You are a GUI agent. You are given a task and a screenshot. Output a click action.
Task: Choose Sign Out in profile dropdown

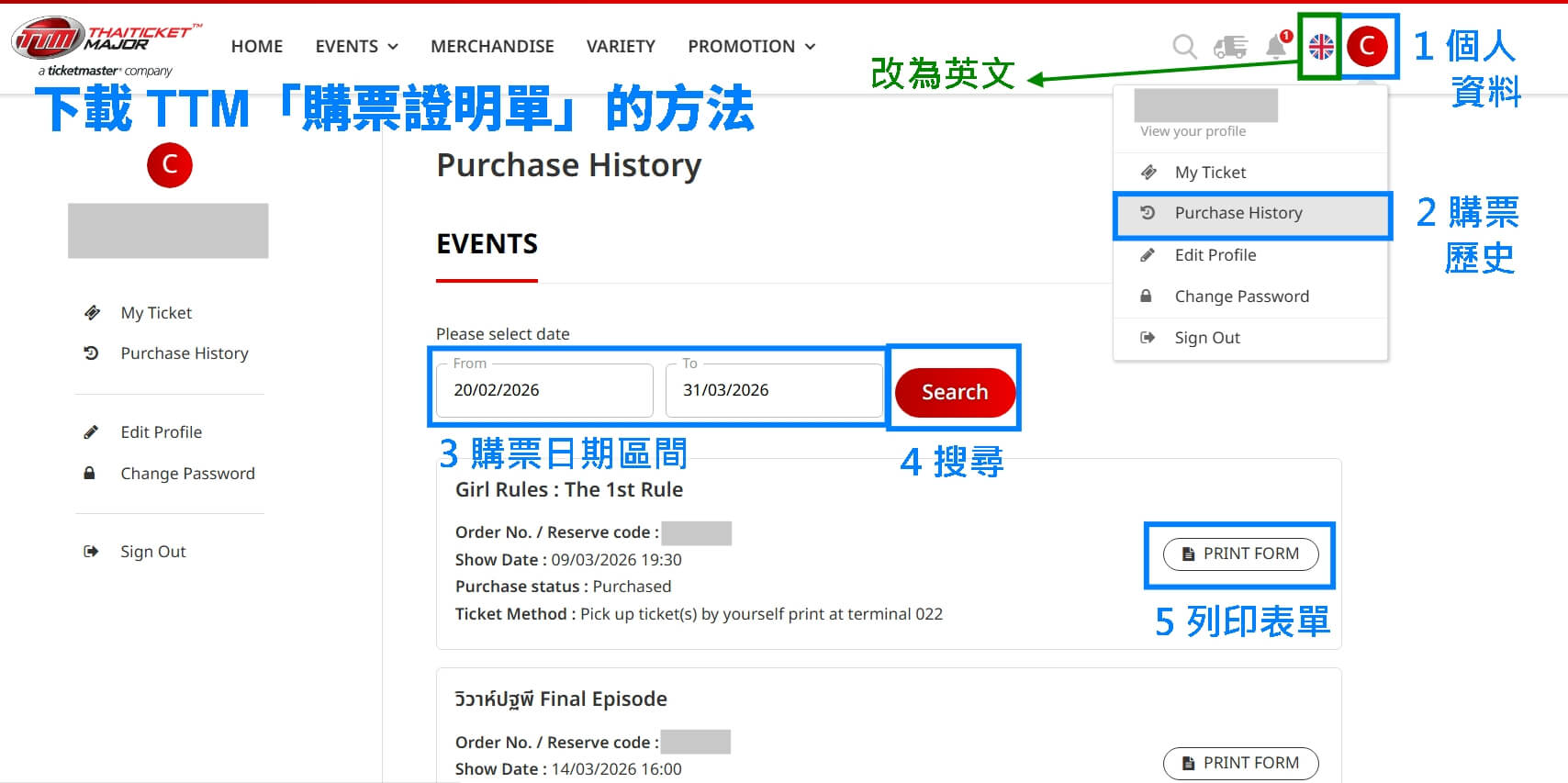click(1206, 338)
